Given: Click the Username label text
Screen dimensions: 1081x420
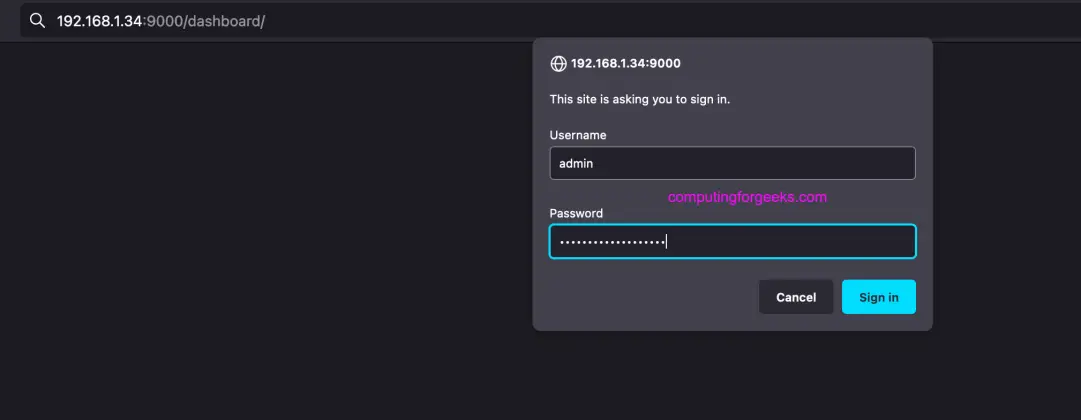Looking at the screenshot, I should pyautogui.click(x=578, y=135).
